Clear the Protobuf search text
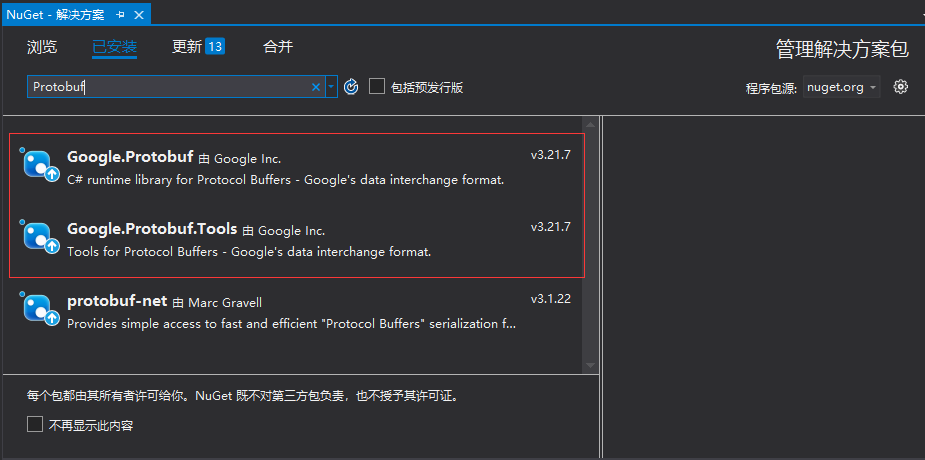925x460 pixels. click(x=316, y=87)
